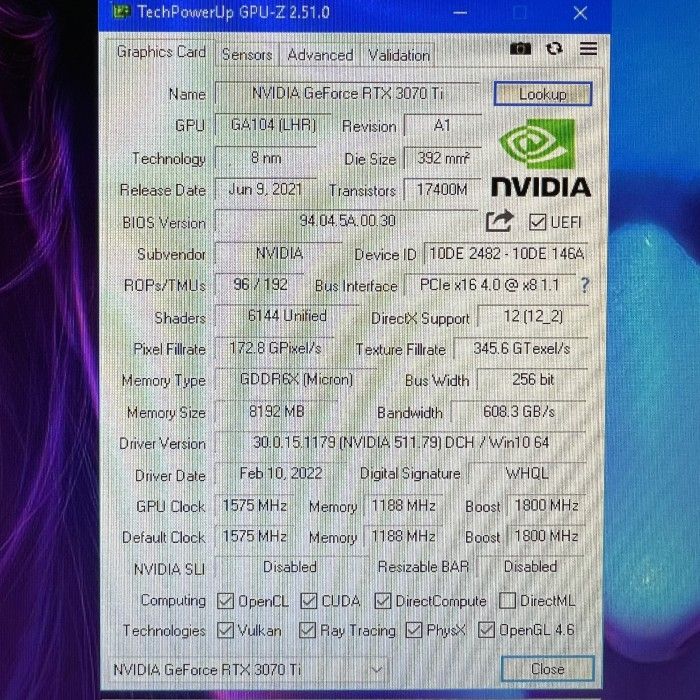Click the Revision field A1
The image size is (700, 700).
442,125
